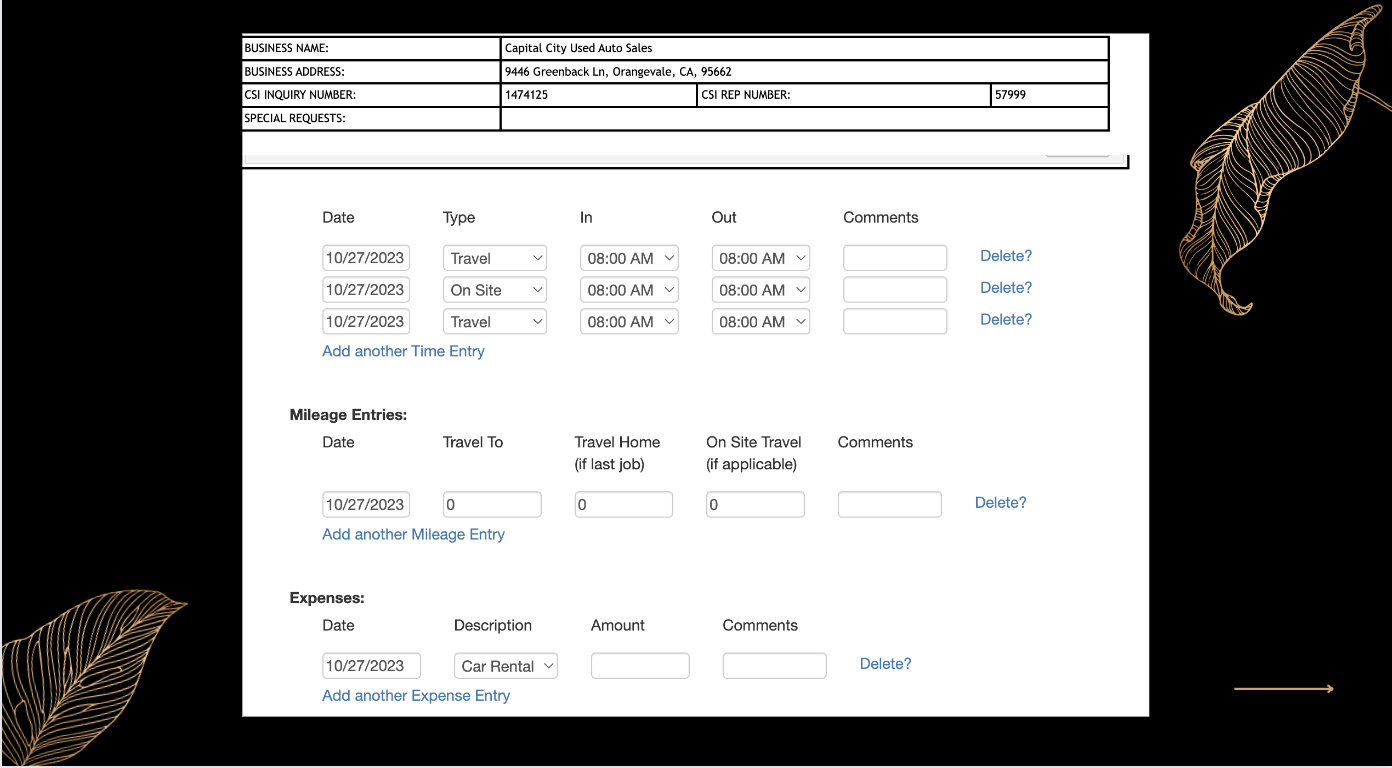Open the Type dropdown in the first Travel time entry
The image size is (1392, 768).
(495, 258)
